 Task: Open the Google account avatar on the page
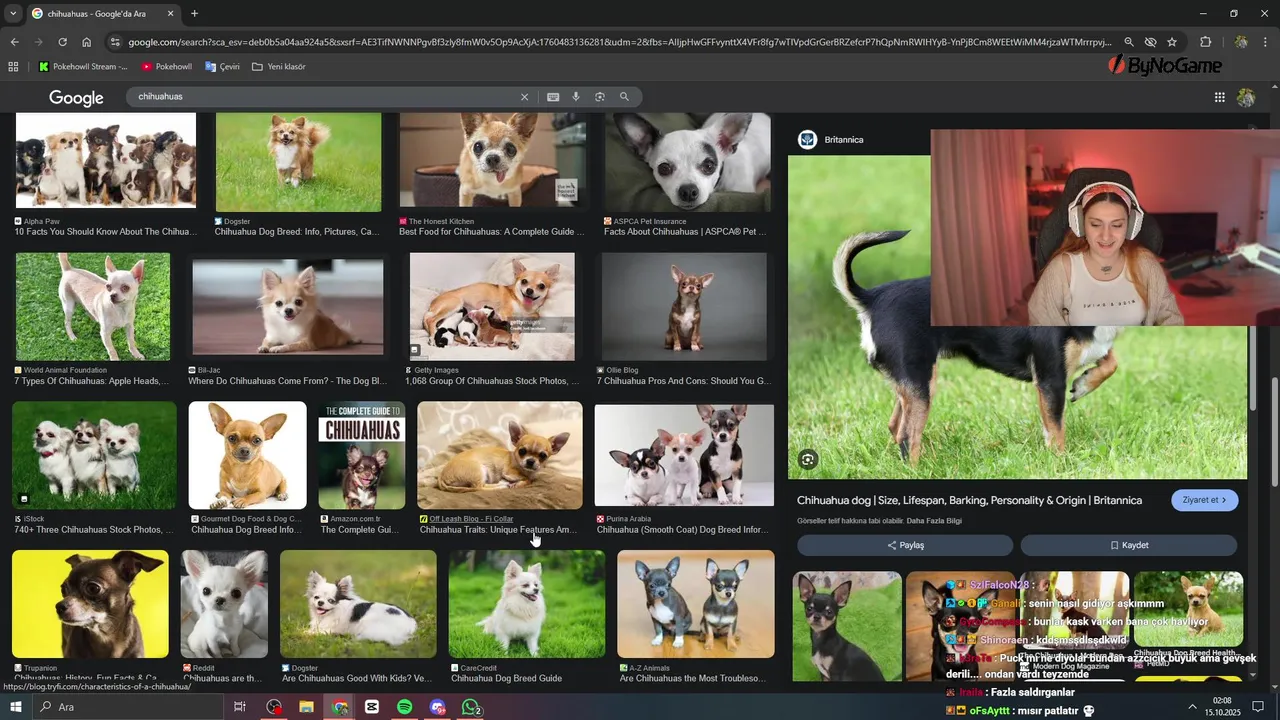[x=1246, y=97]
